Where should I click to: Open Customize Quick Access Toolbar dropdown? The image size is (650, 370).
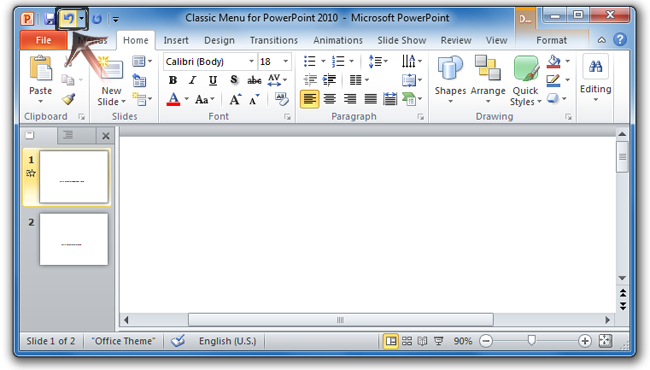pyautogui.click(x=116, y=19)
